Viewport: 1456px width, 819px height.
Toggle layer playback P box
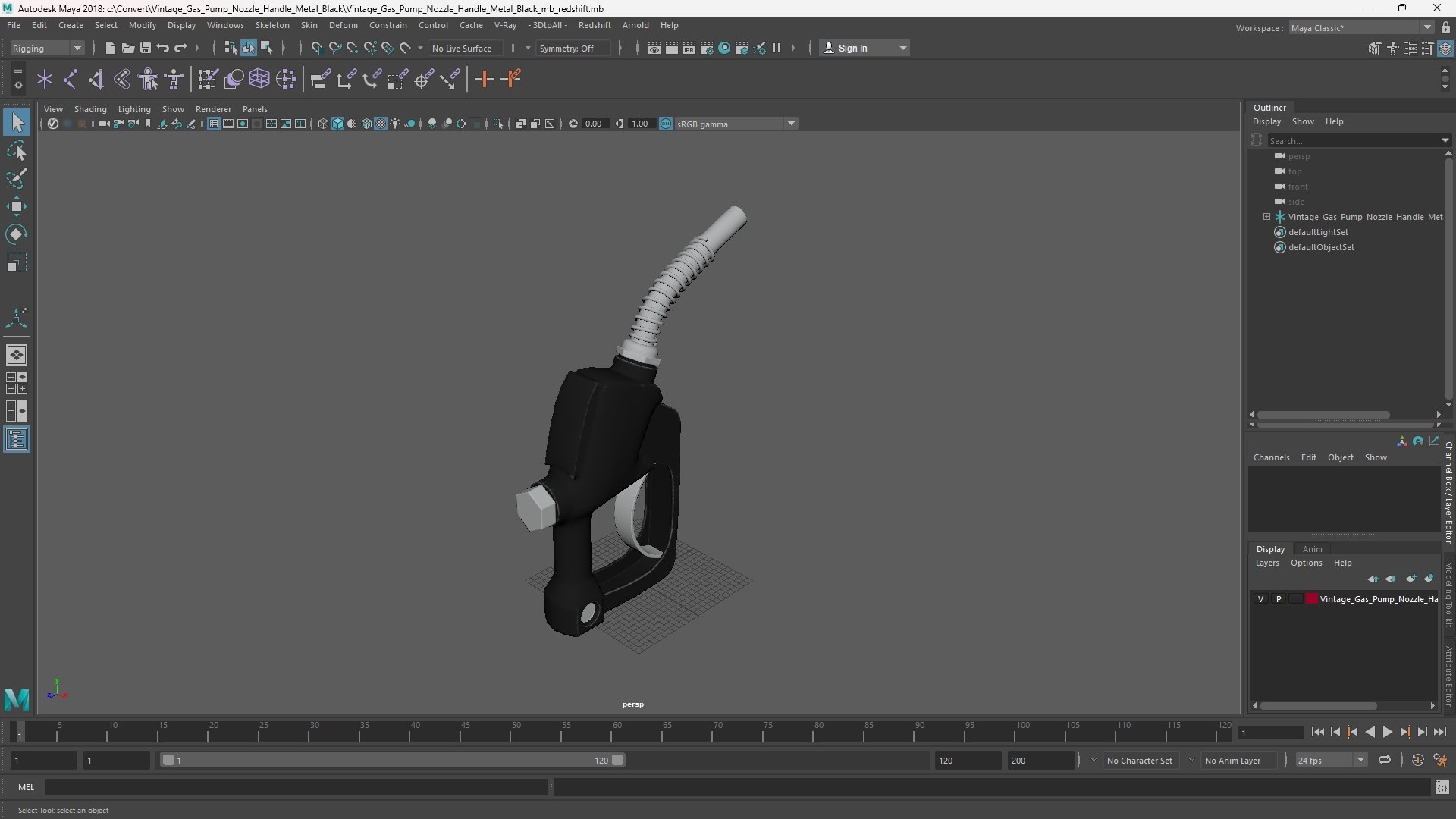tap(1279, 599)
